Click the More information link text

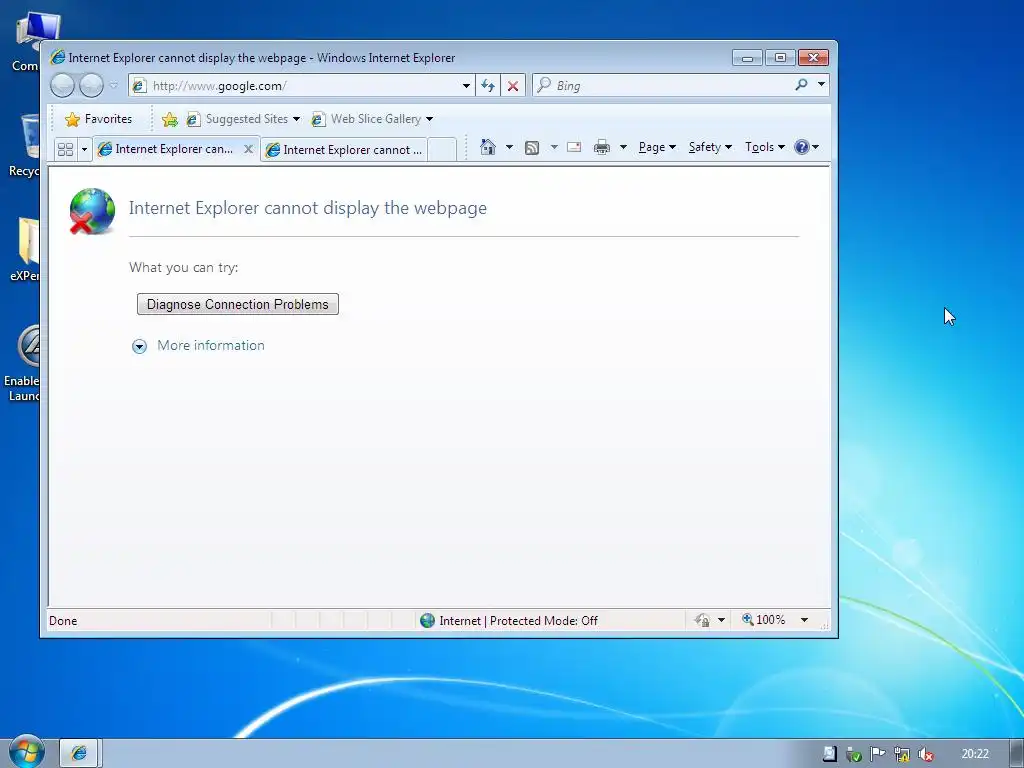tap(211, 345)
